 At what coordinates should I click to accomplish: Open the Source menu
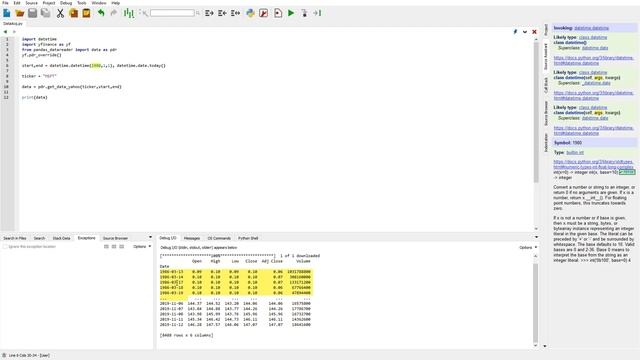[31, 3]
